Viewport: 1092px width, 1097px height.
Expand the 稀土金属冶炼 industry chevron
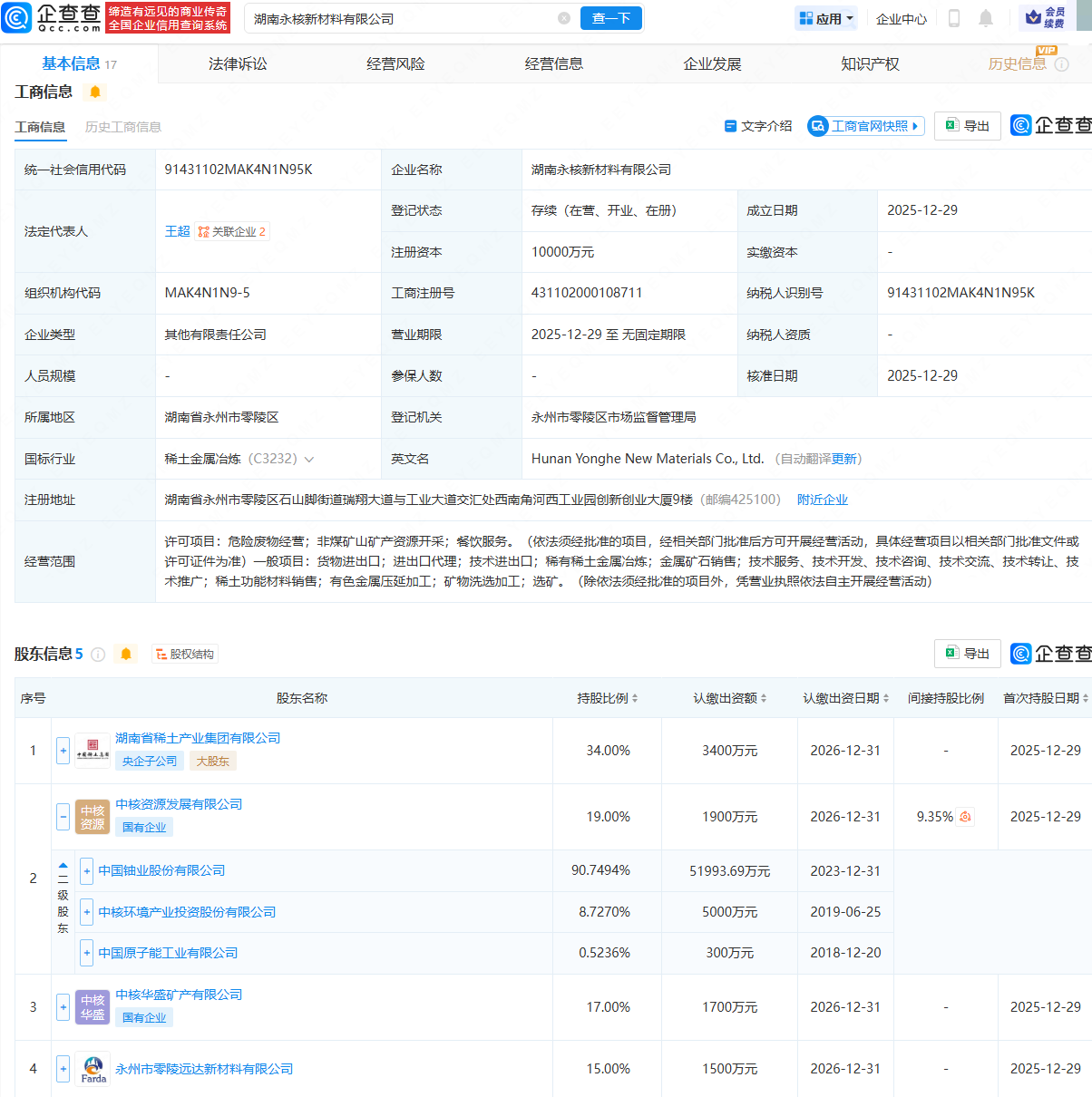(309, 460)
